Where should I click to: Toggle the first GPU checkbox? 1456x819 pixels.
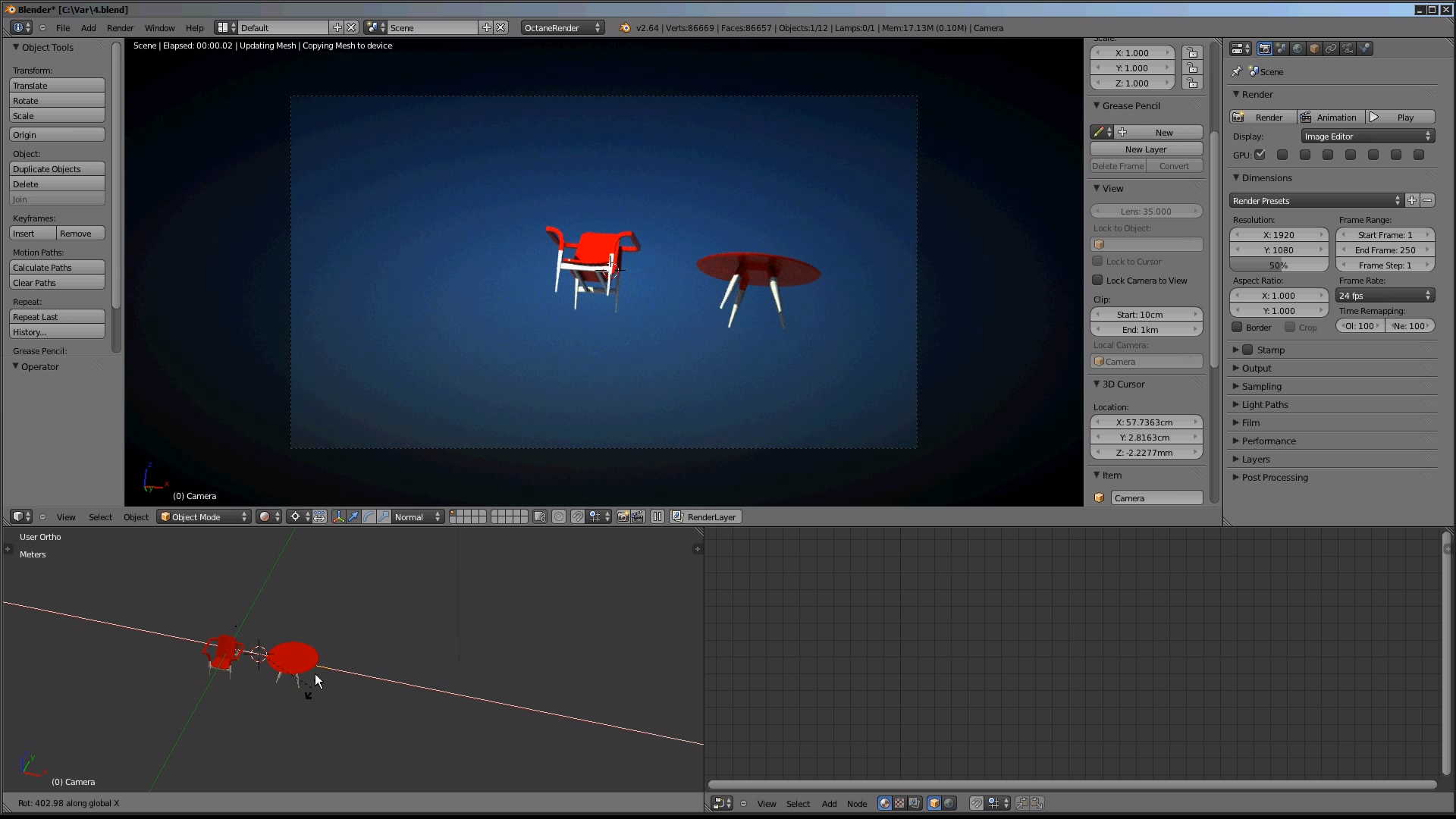click(x=1260, y=155)
